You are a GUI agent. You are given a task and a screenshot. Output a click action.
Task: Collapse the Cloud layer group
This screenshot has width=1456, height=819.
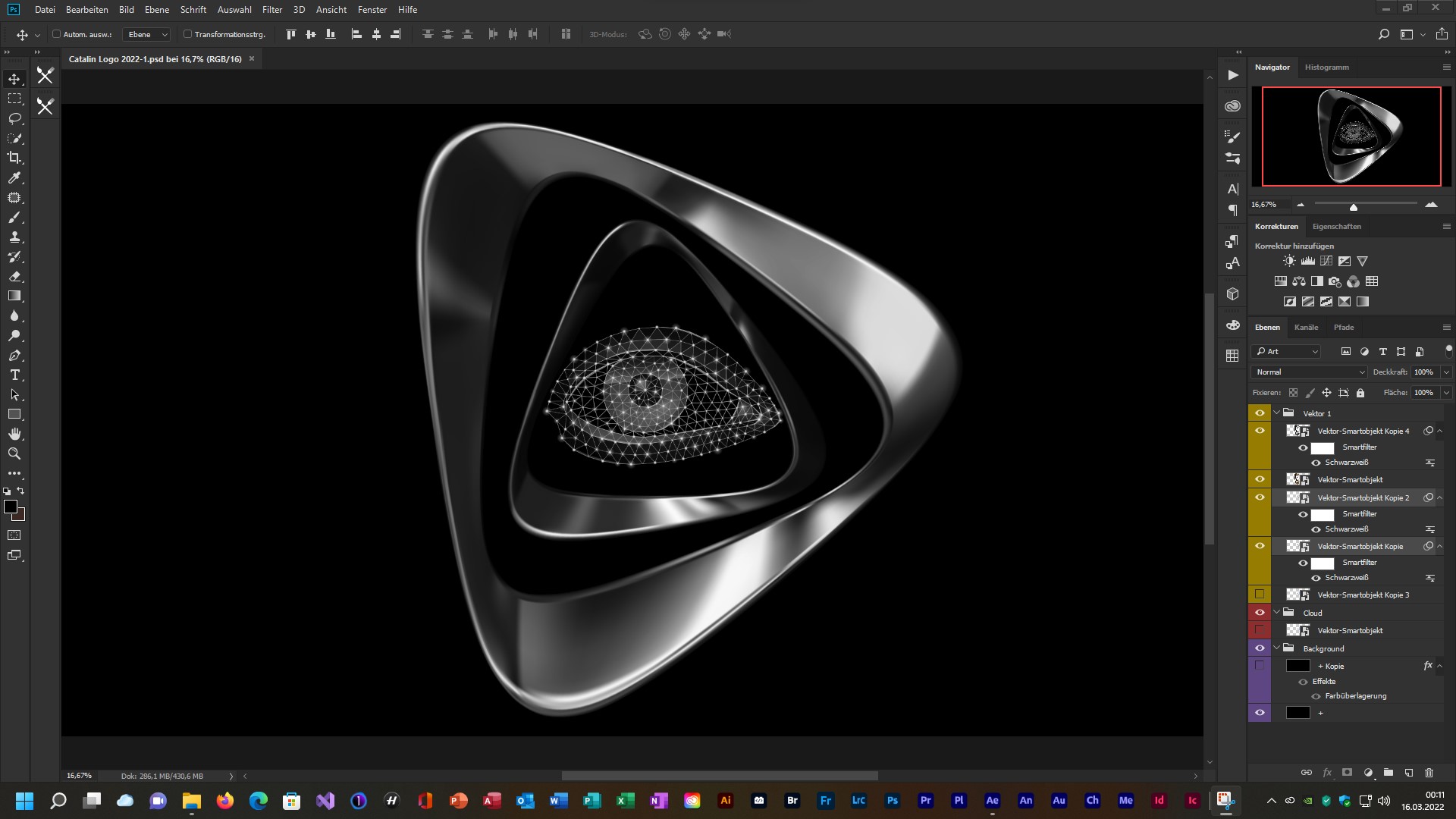(x=1277, y=613)
